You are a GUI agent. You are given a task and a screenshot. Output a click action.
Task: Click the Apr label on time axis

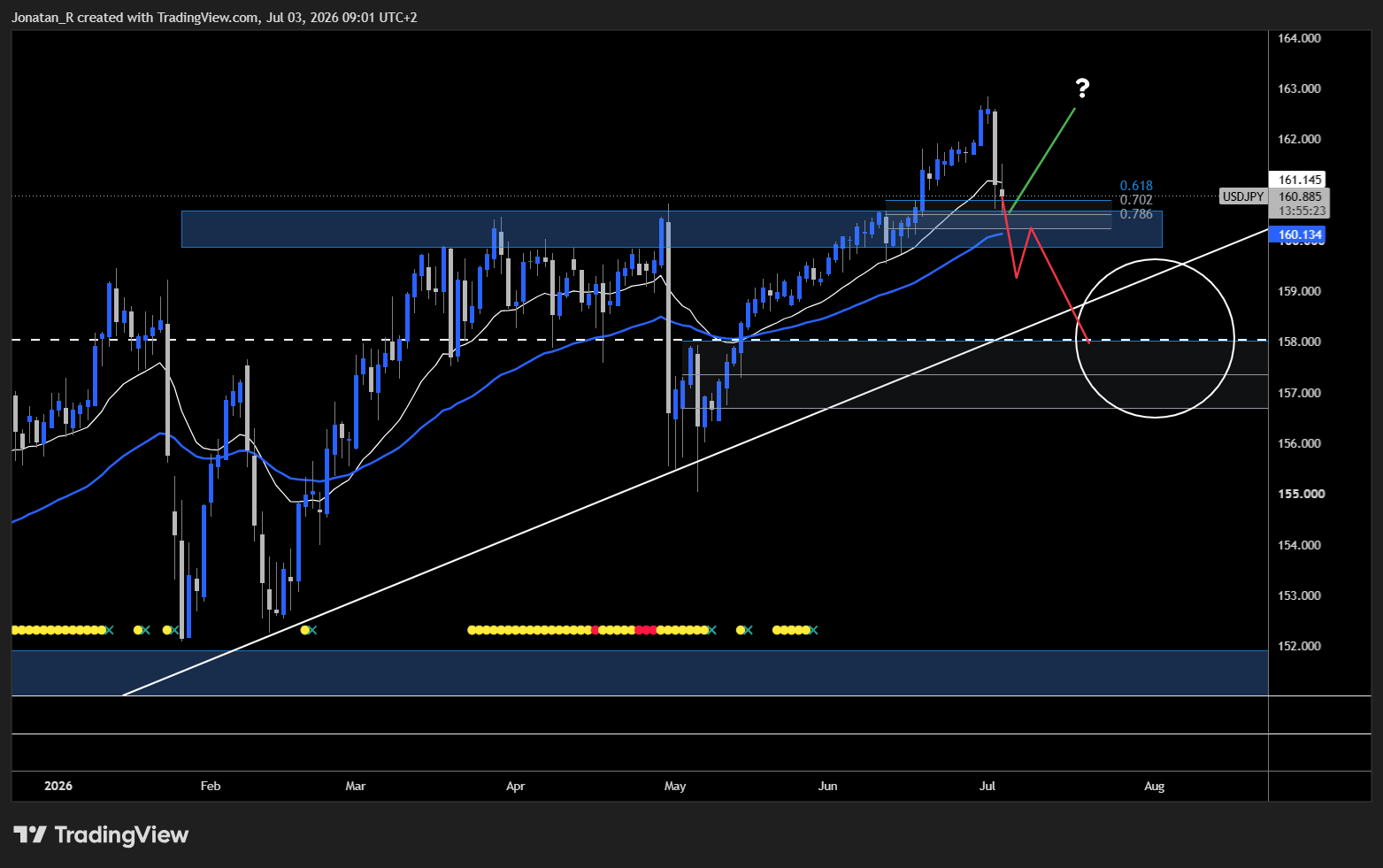click(515, 786)
